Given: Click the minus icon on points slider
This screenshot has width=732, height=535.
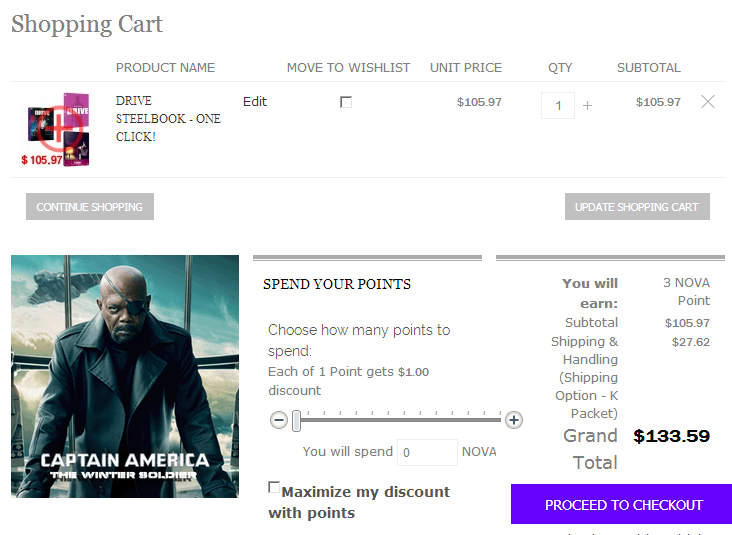Looking at the screenshot, I should pyautogui.click(x=279, y=420).
